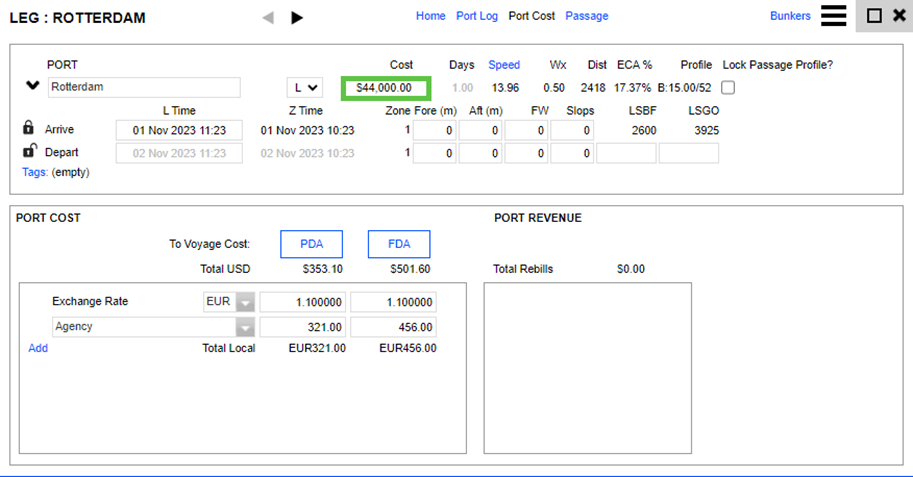
Task: Toggle the Arrive time lock icon
Action: [x=29, y=129]
